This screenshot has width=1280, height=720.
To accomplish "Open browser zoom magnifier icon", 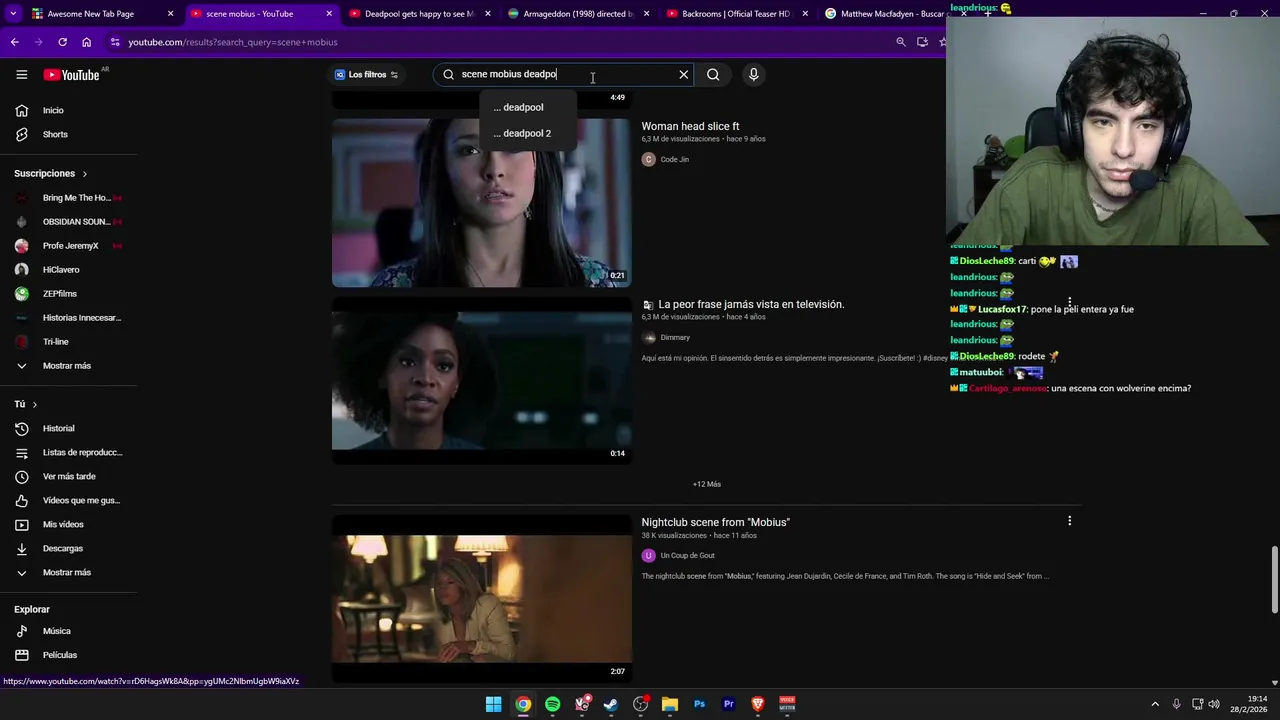I will point(900,42).
